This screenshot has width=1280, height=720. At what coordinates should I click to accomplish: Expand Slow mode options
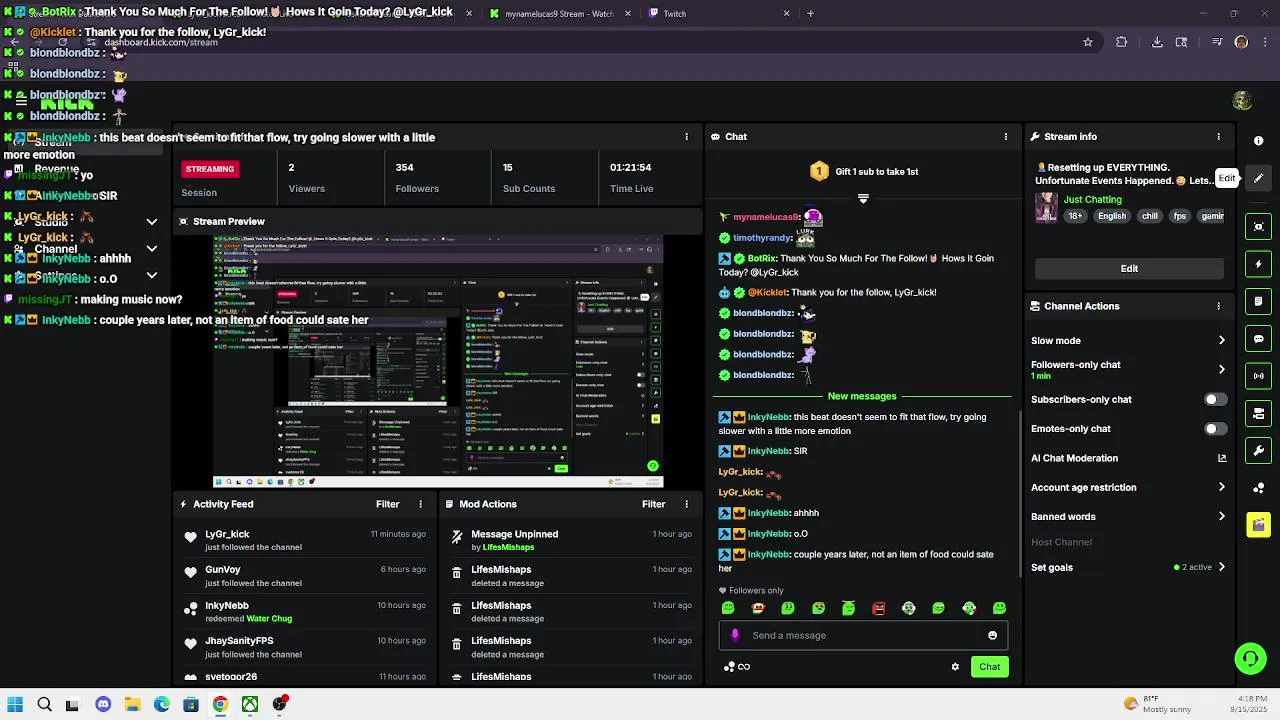click(1221, 341)
